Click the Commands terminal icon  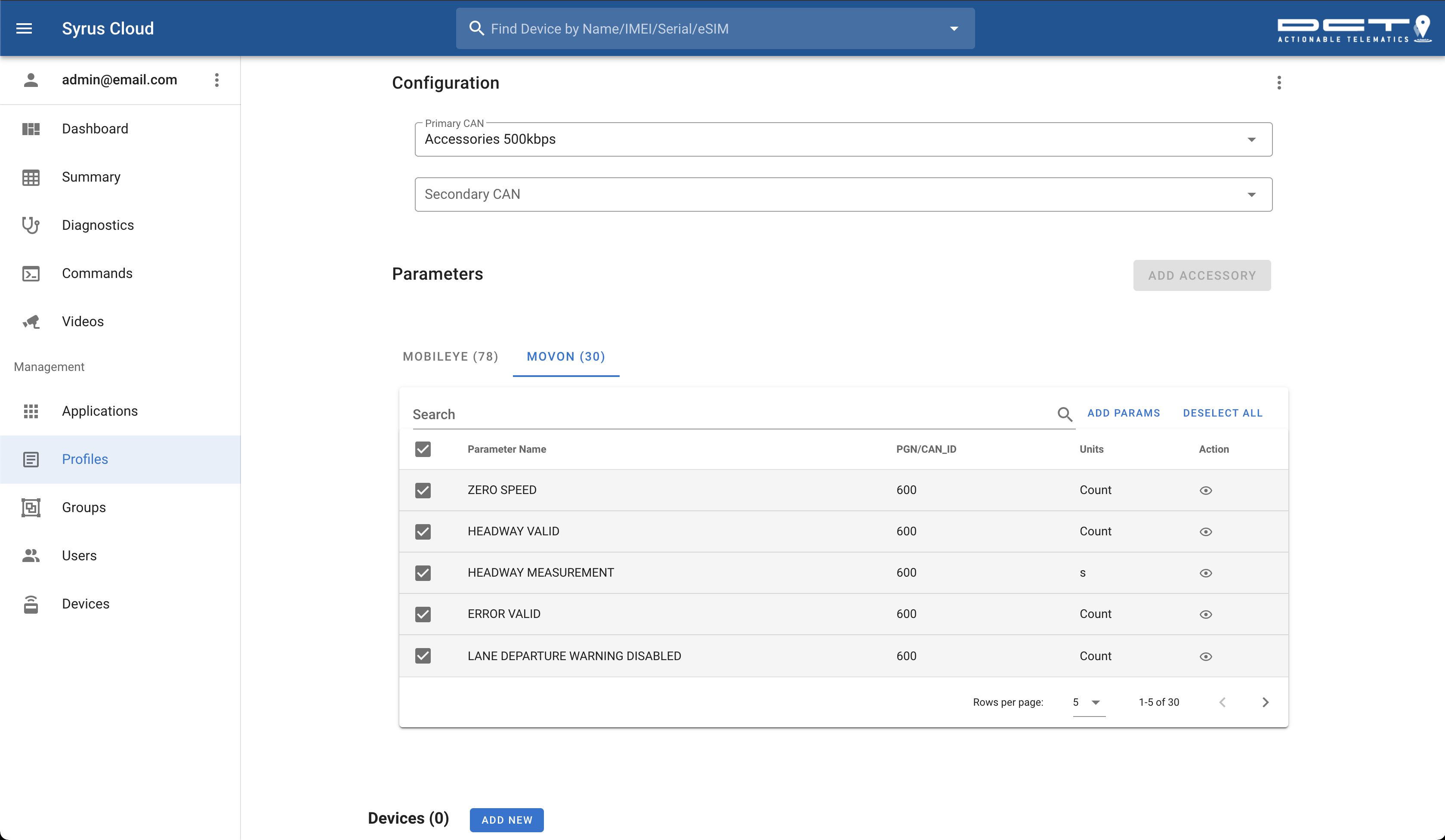click(x=31, y=274)
